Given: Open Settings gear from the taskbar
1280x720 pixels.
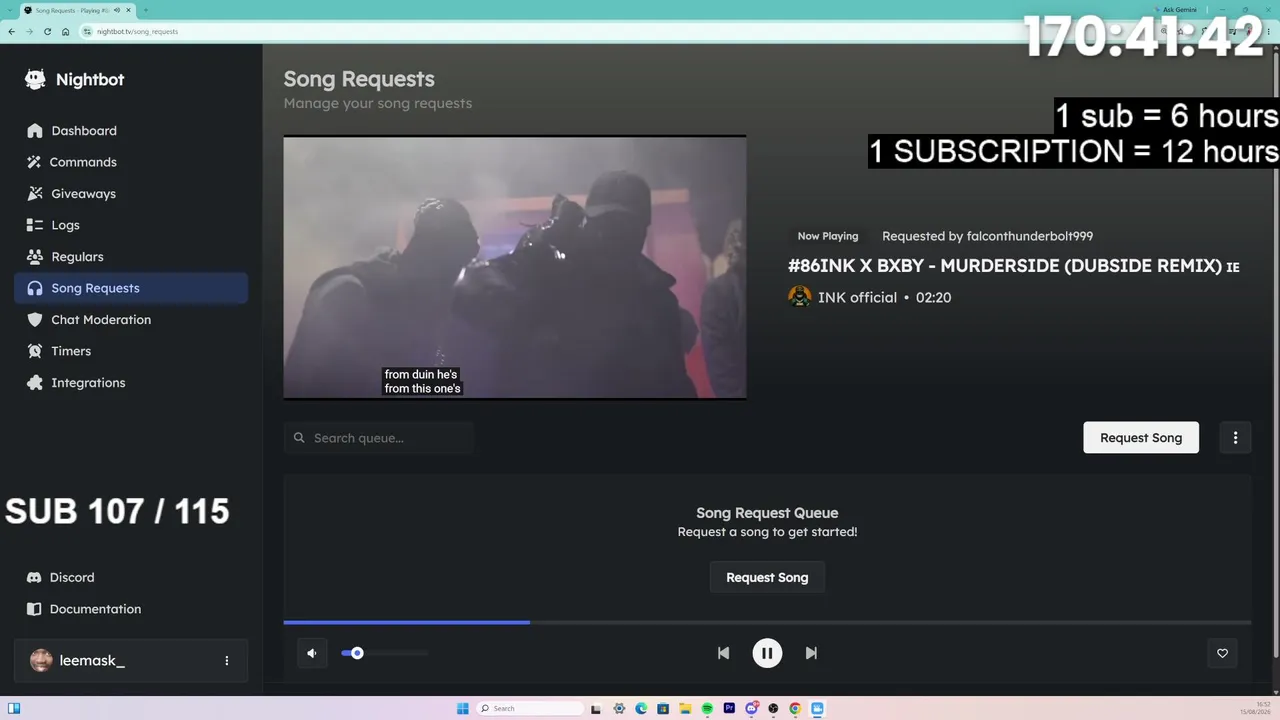Looking at the screenshot, I should click(619, 708).
